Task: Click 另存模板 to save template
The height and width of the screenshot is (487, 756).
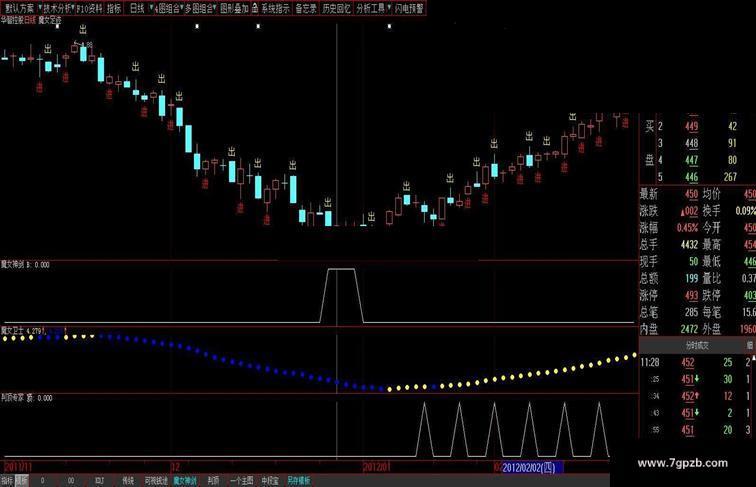Action: pos(299,481)
